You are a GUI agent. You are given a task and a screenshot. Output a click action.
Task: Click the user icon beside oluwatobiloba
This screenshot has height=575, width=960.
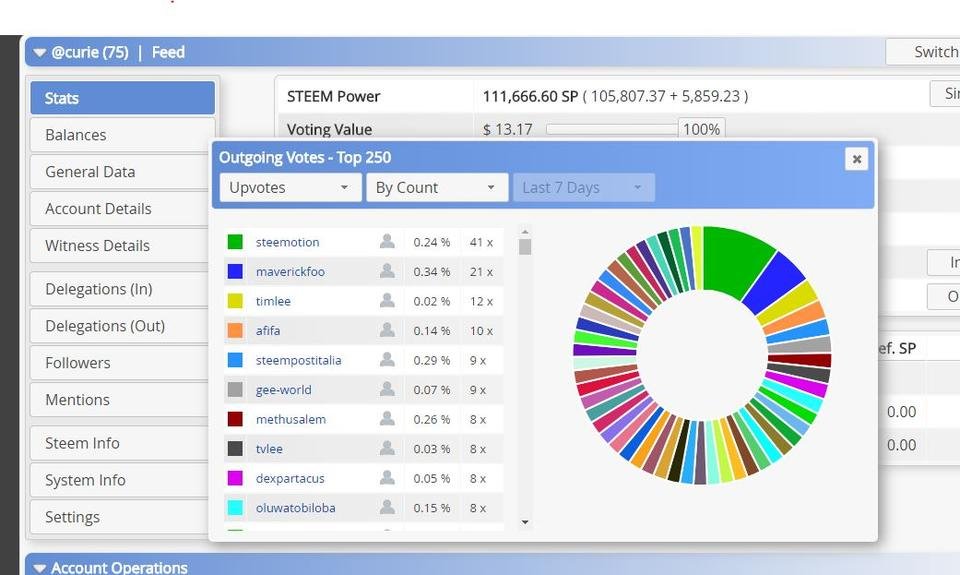tap(387, 507)
